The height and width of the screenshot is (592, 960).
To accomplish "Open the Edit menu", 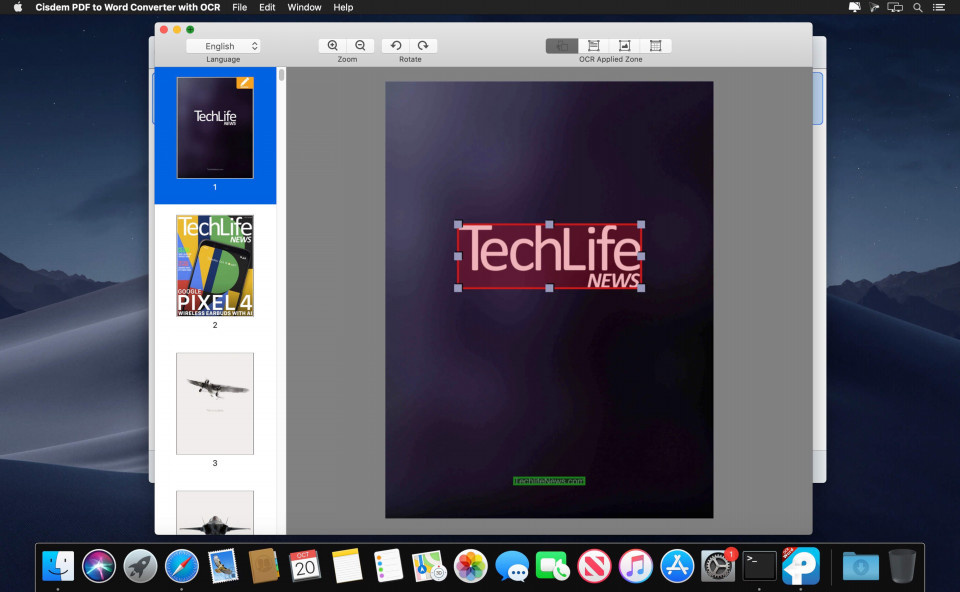I will pos(267,7).
